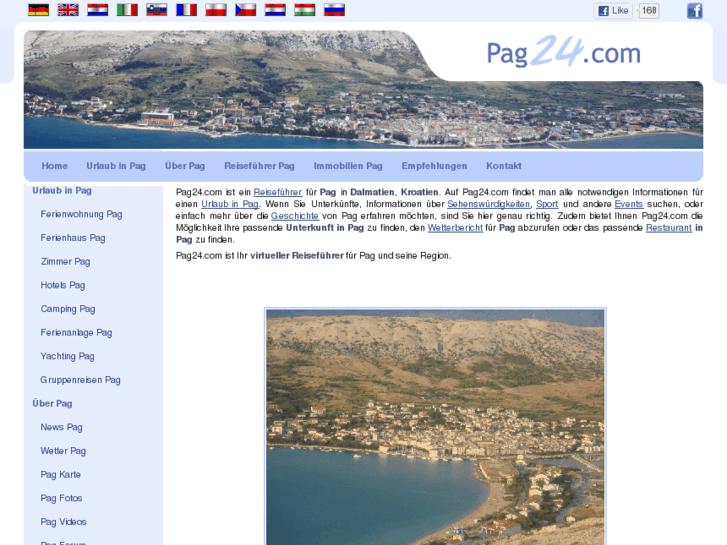Click the Restaurant text link

coord(669,228)
